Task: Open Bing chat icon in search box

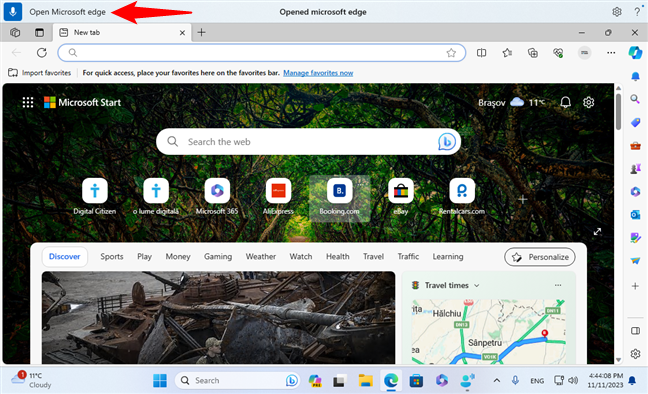Action: click(446, 142)
